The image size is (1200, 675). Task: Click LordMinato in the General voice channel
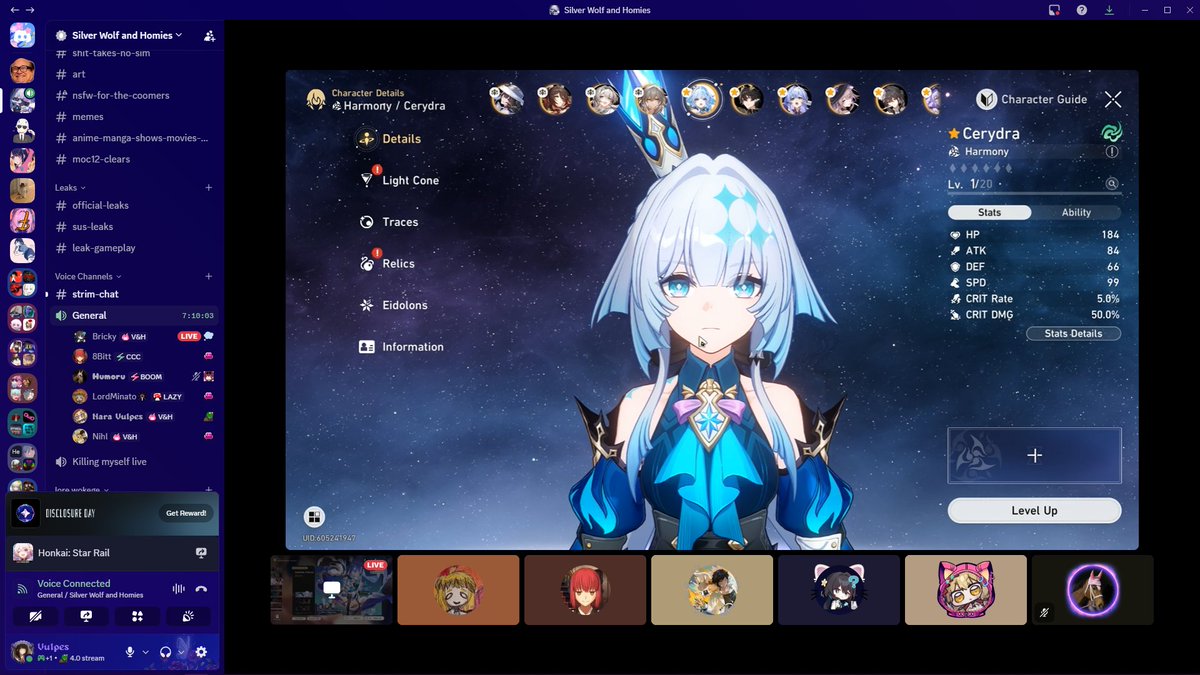click(143, 397)
